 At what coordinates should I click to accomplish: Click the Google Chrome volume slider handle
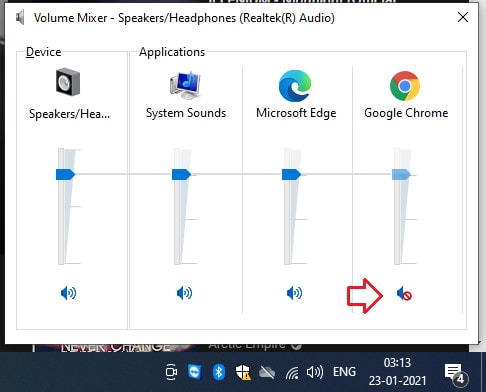pyautogui.click(x=401, y=174)
